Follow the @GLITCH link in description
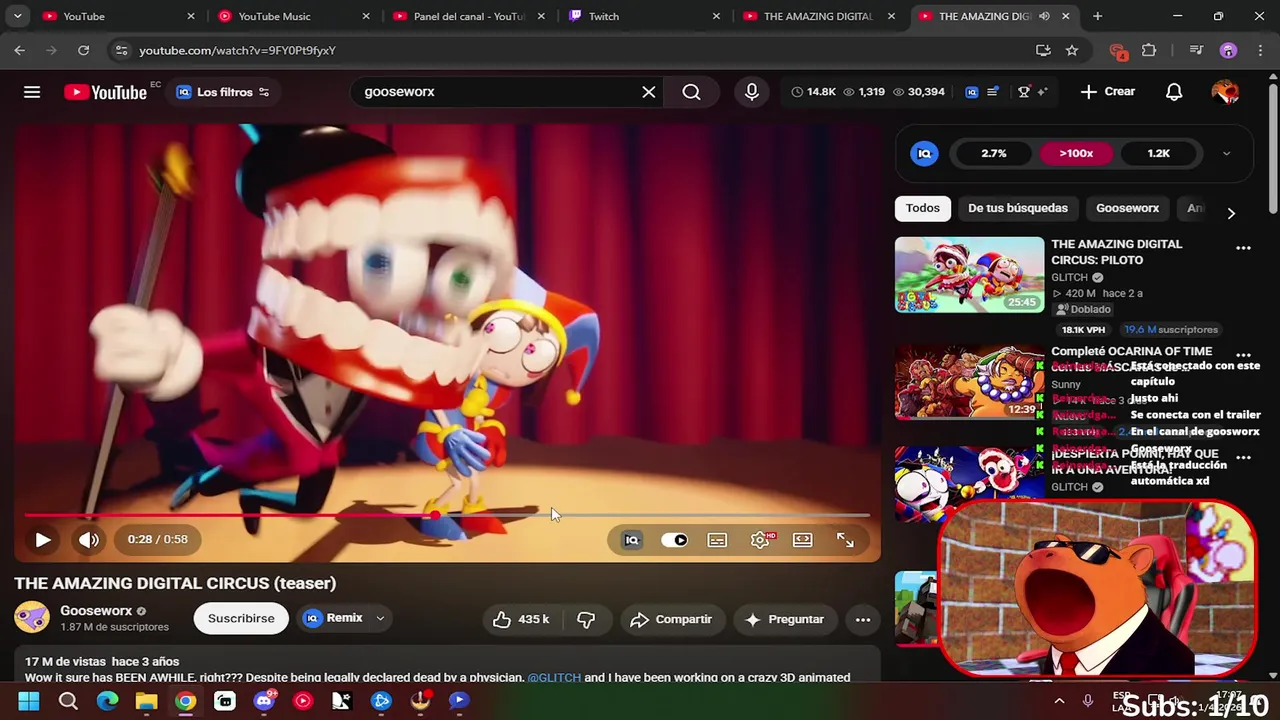Screen dimensions: 1280x720 point(554,677)
